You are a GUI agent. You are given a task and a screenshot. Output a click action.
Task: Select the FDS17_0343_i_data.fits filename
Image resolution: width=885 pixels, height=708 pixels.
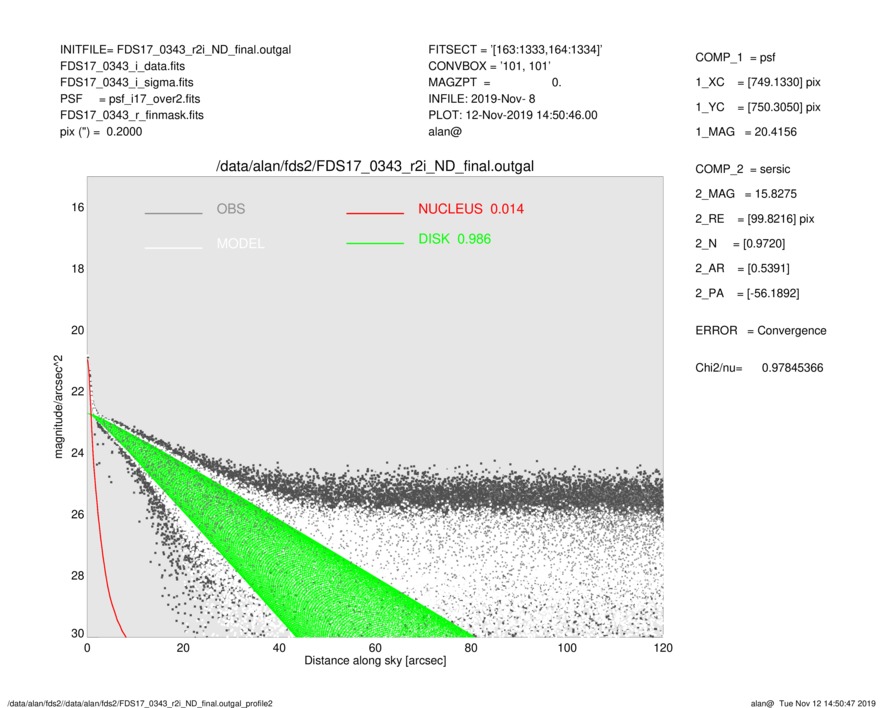tap(122, 66)
